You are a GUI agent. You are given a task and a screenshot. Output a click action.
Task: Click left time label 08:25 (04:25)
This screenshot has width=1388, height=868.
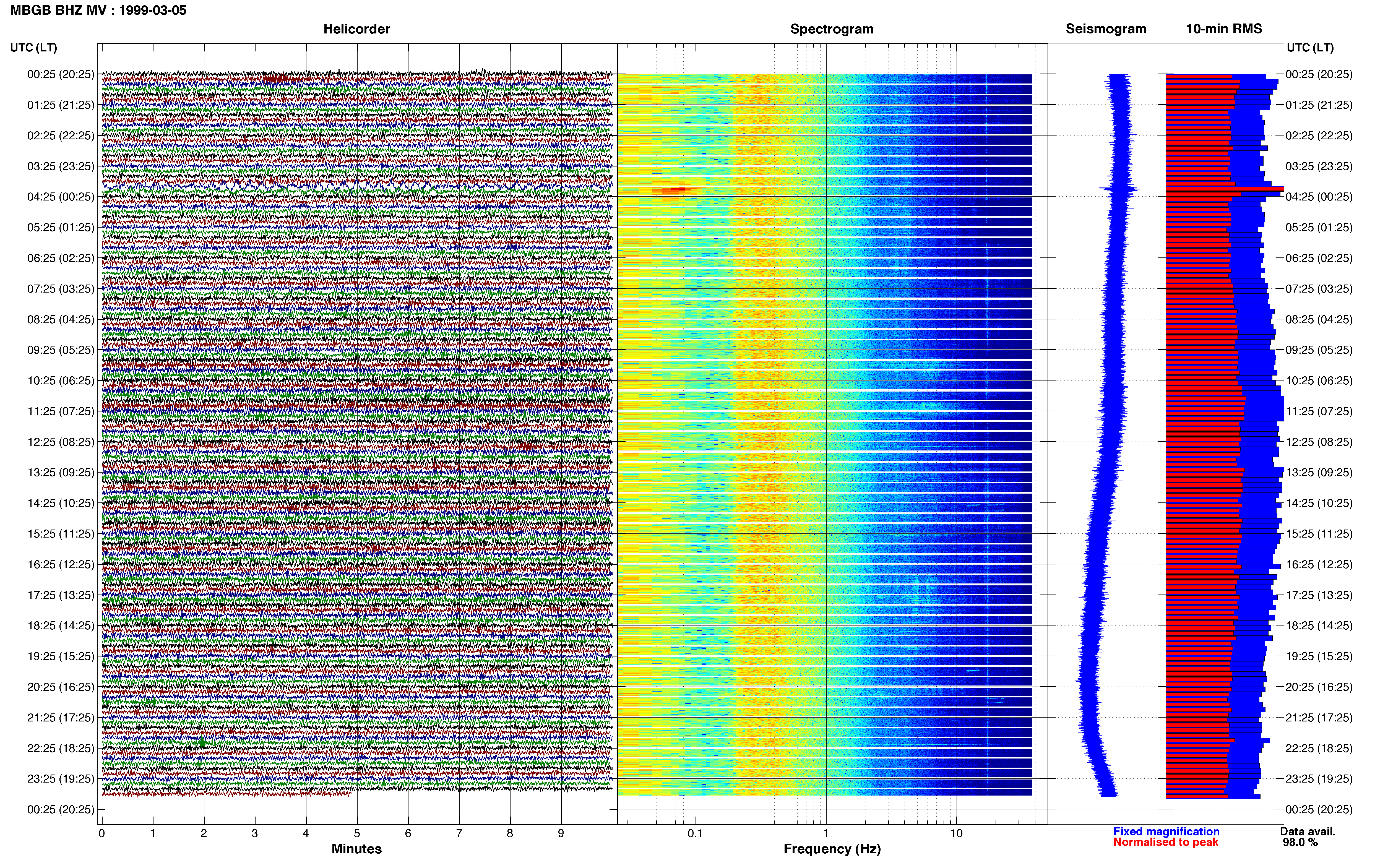tap(60, 319)
